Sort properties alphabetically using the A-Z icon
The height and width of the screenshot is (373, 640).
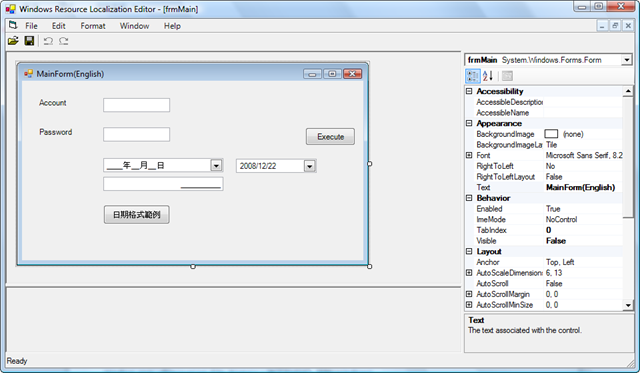488,76
